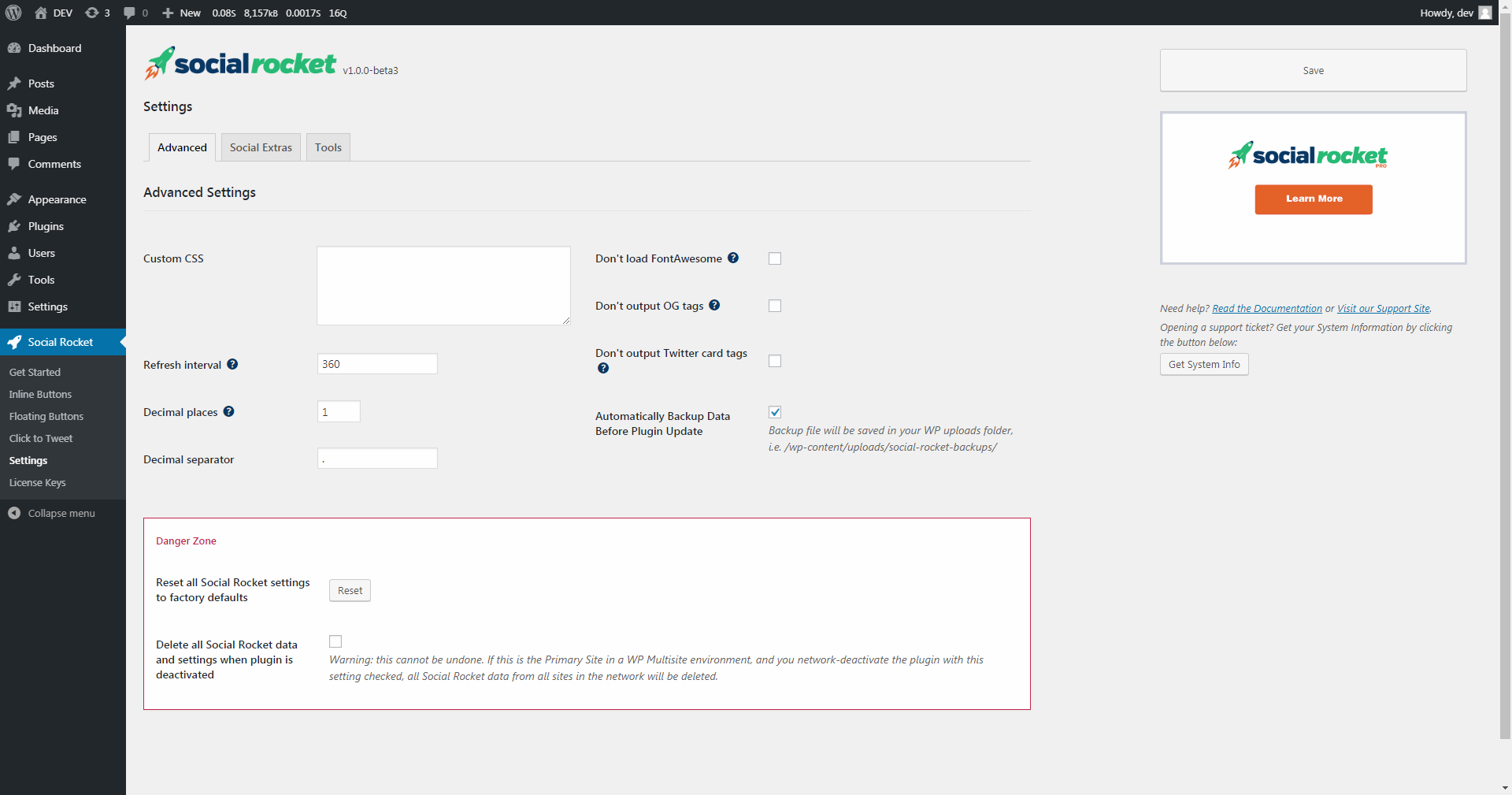
Task: Click the Pages icon in sidebar
Action: (14, 137)
